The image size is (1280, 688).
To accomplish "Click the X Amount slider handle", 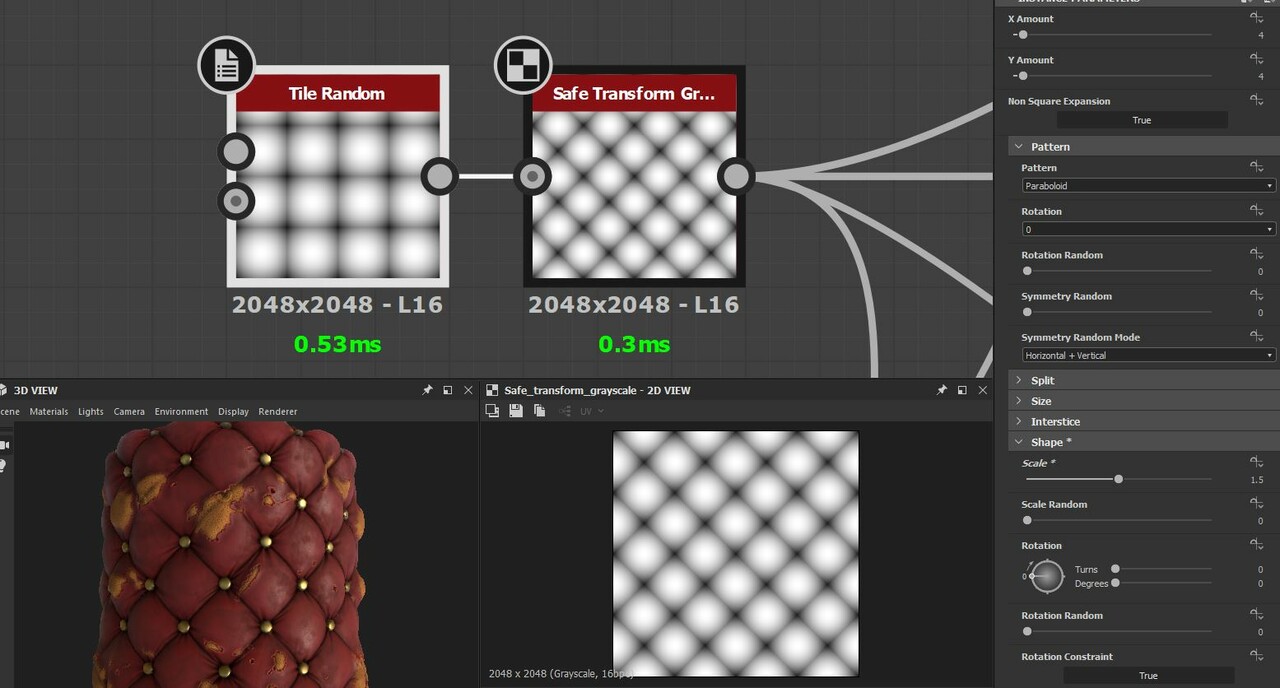I will pyautogui.click(x=1023, y=35).
